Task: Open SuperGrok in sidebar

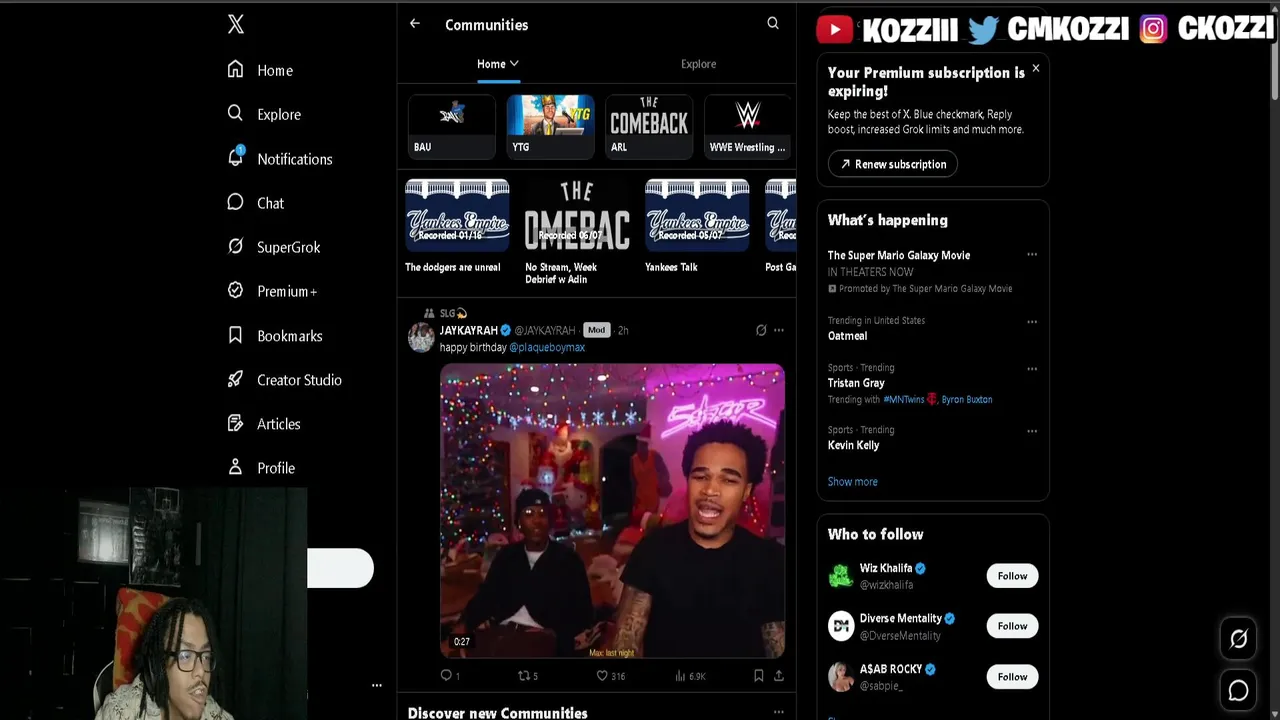Action: pyautogui.click(x=273, y=247)
